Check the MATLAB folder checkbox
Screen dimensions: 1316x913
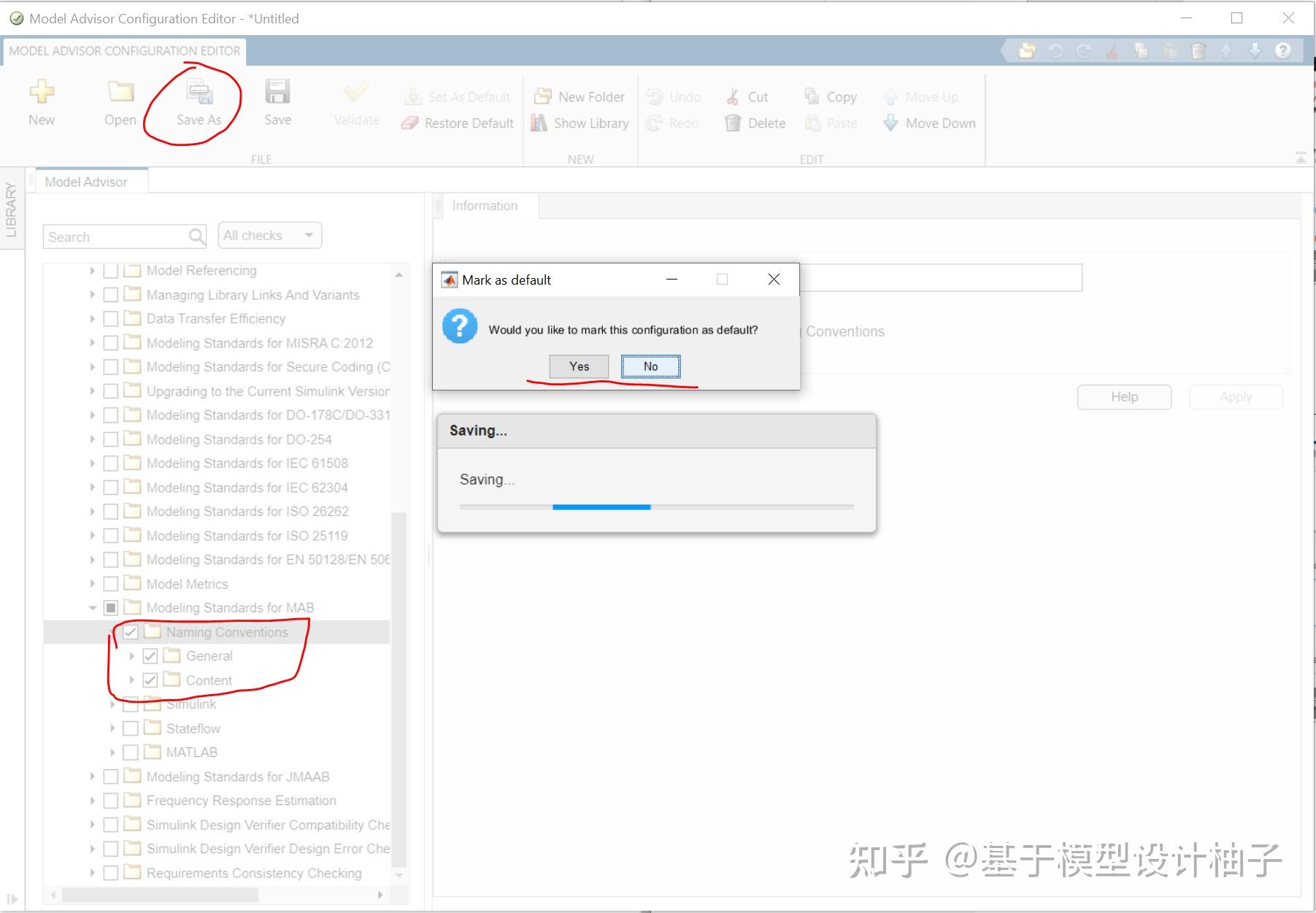[131, 752]
